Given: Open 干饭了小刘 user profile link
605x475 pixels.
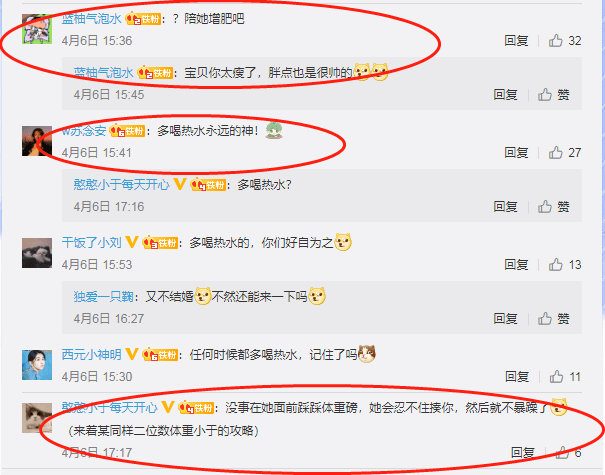Looking at the screenshot, I should click(x=91, y=243).
